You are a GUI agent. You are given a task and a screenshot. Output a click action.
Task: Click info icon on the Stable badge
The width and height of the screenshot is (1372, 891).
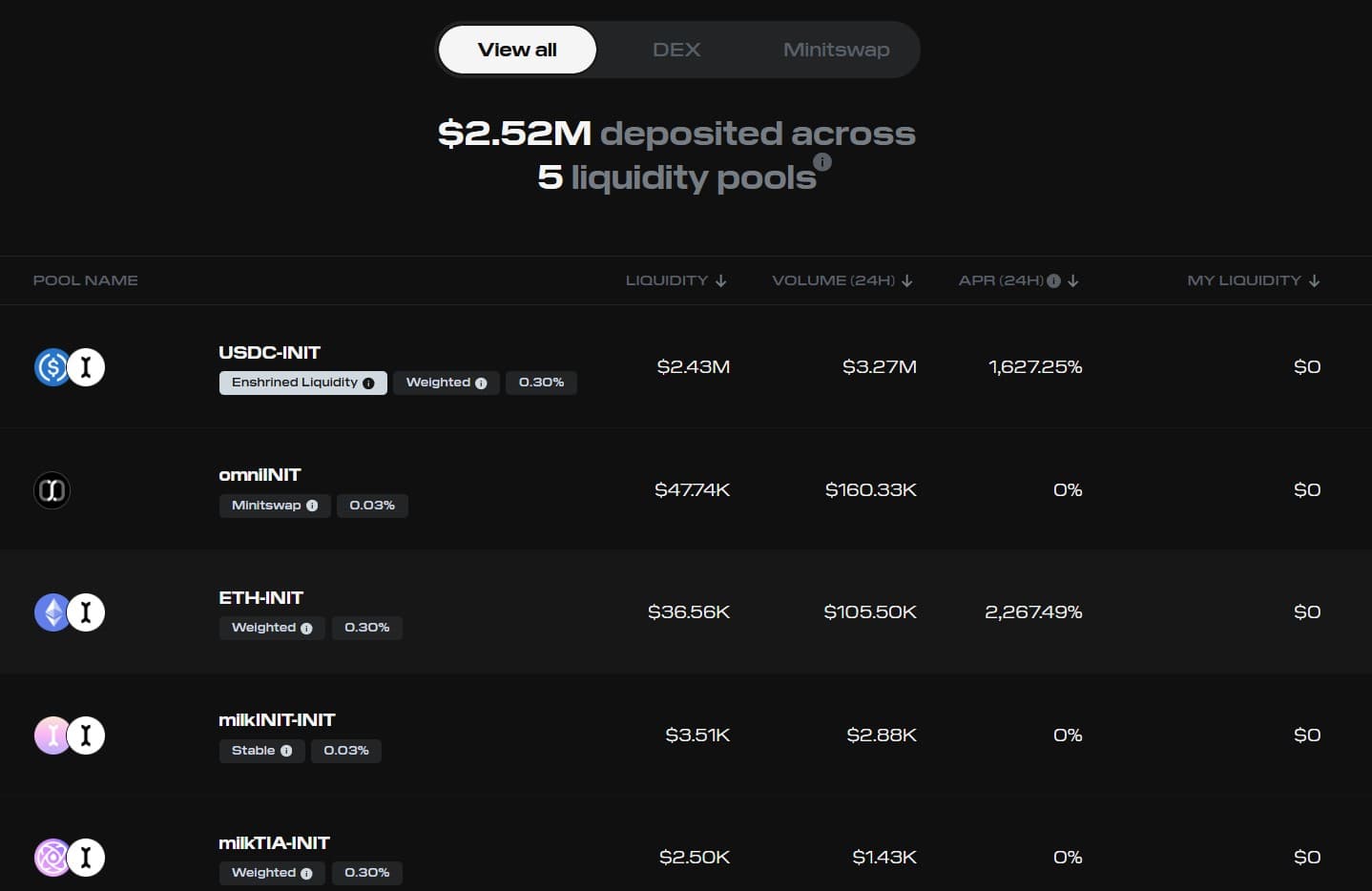coord(286,751)
